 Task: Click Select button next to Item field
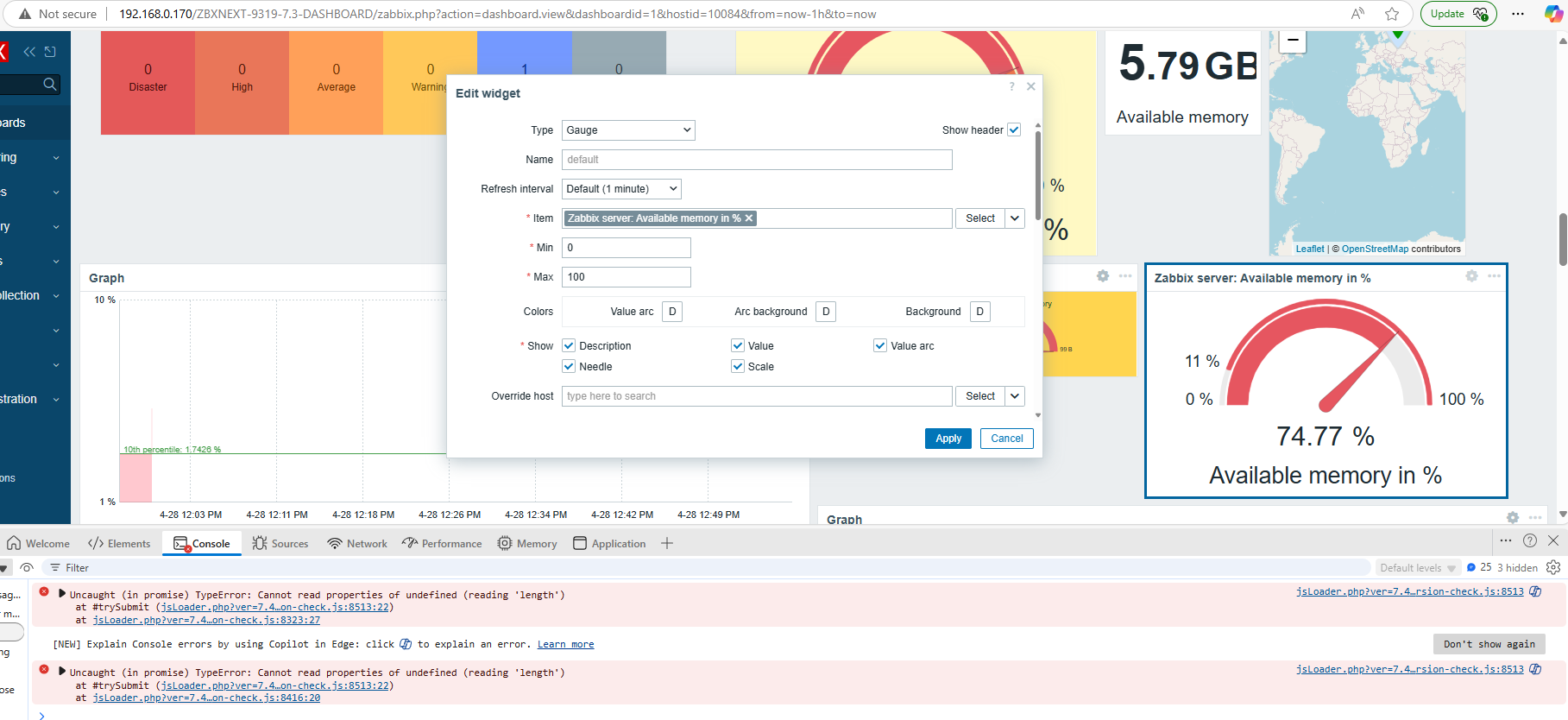[x=980, y=218]
